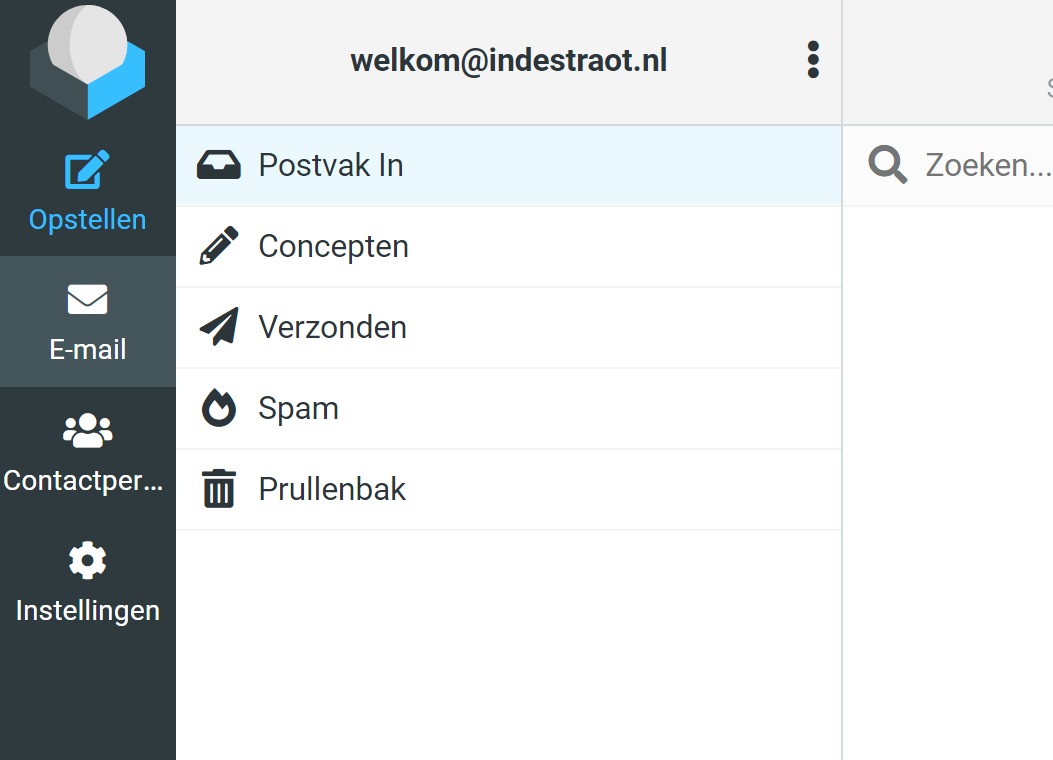Open the Spam folder
1053x760 pixels.
[x=298, y=408]
